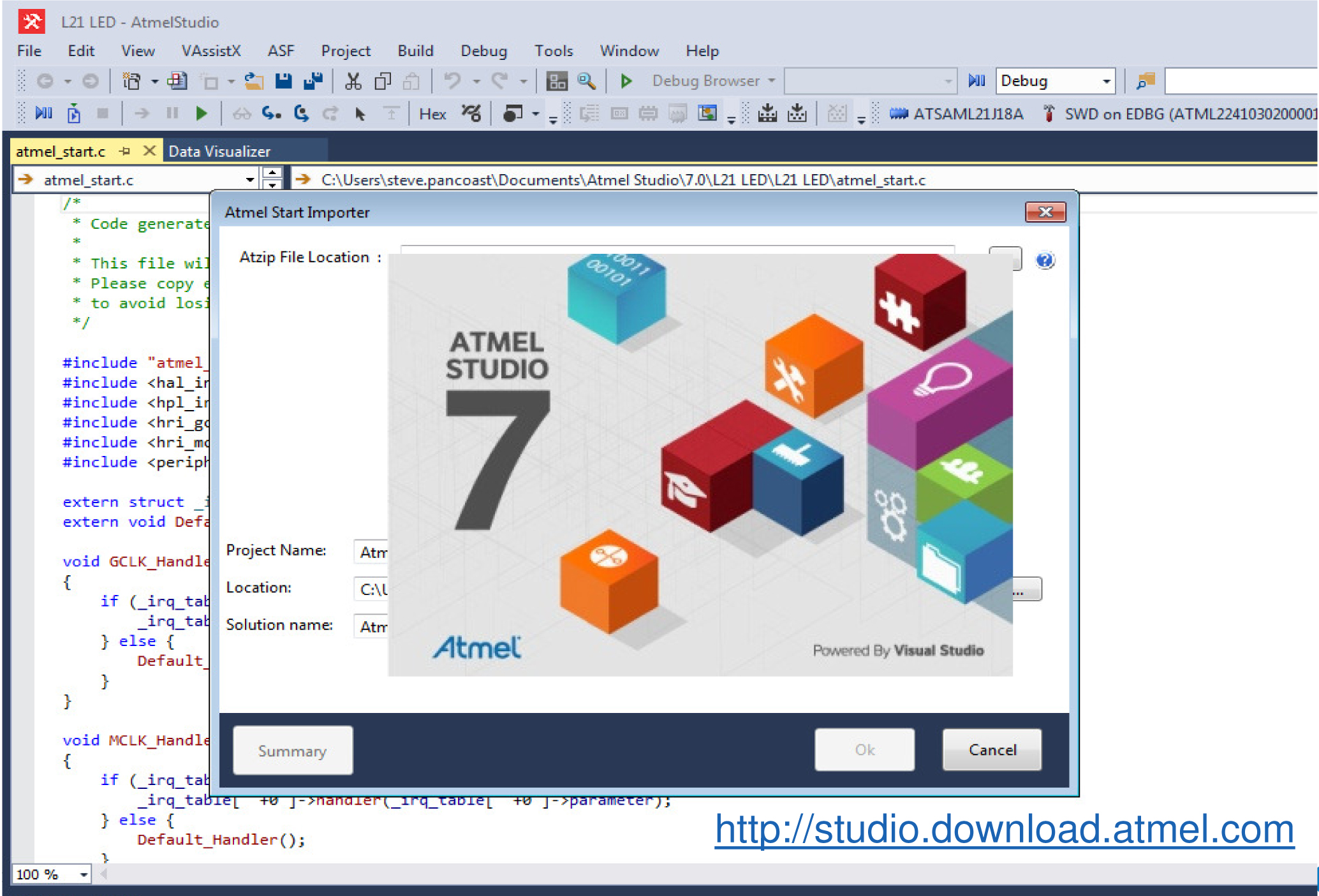Viewport: 1319px width, 896px height.
Task: Open the Build menu
Action: coord(415,51)
